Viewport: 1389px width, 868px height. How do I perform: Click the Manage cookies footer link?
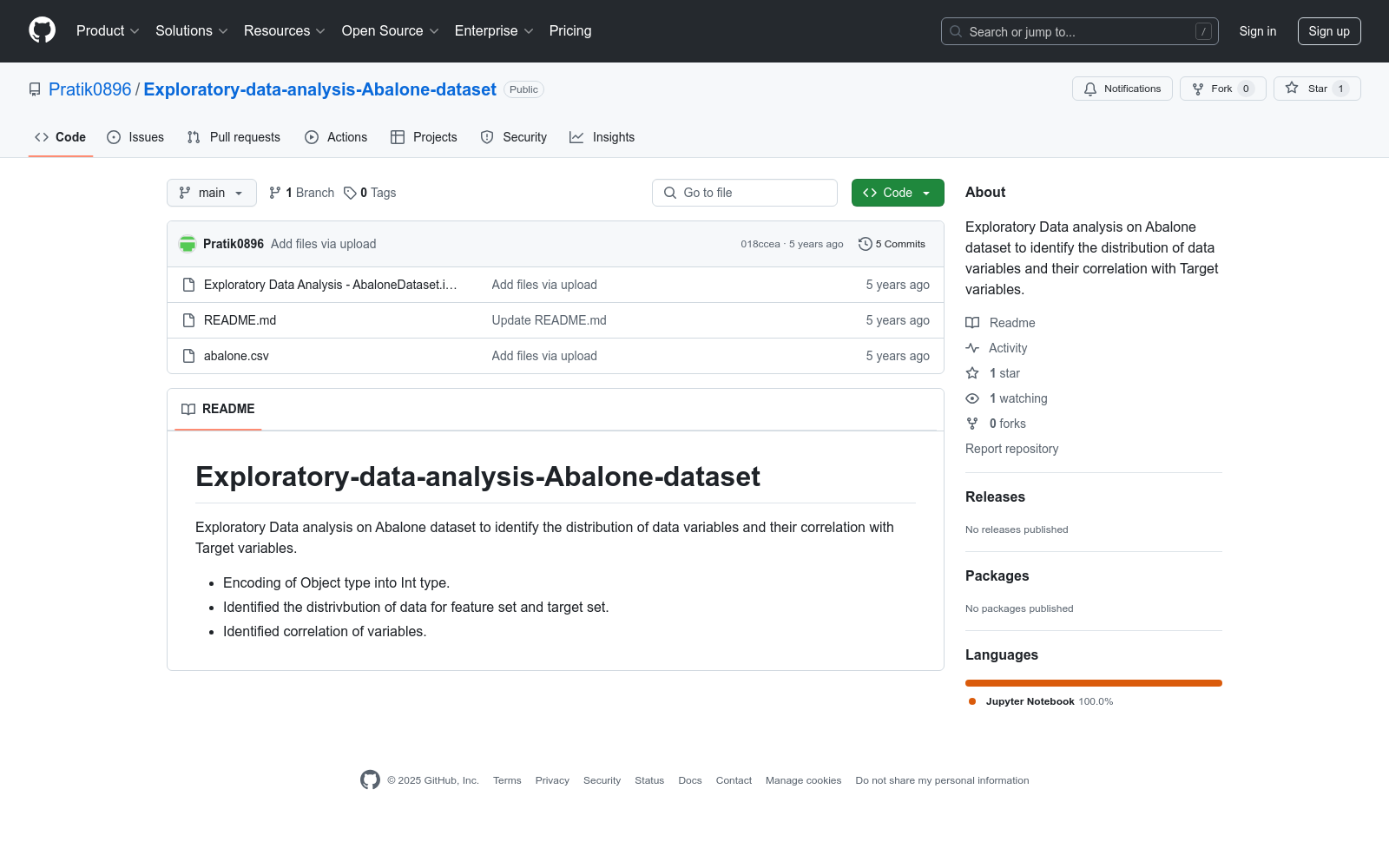(x=804, y=780)
